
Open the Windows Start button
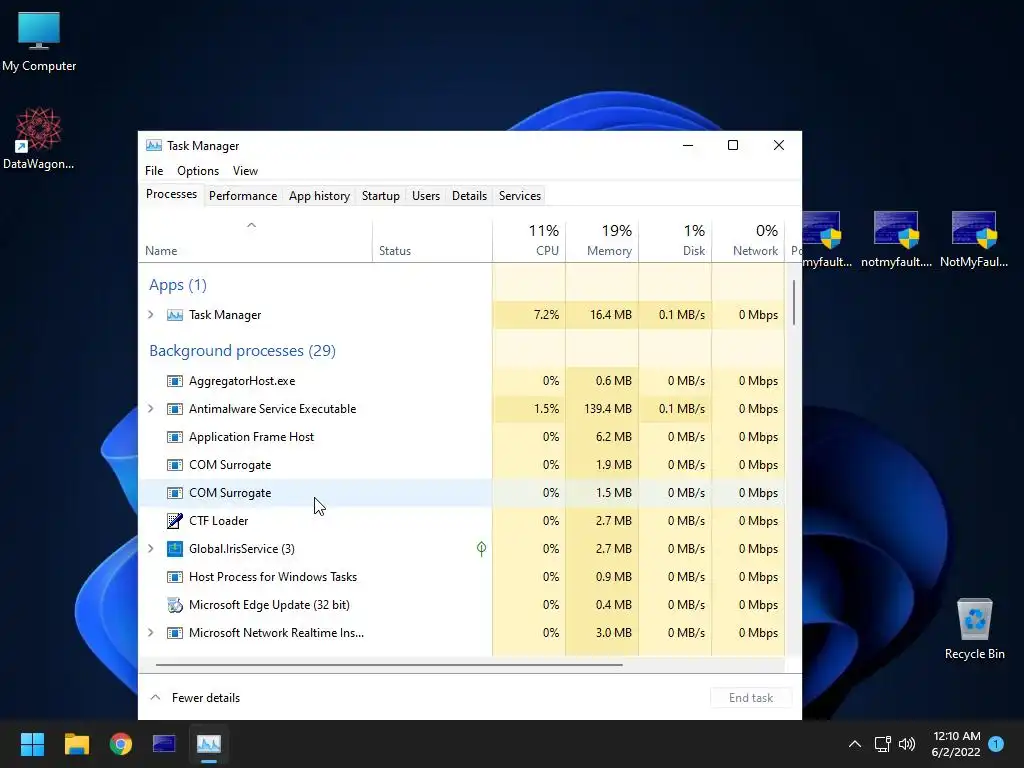[32, 744]
